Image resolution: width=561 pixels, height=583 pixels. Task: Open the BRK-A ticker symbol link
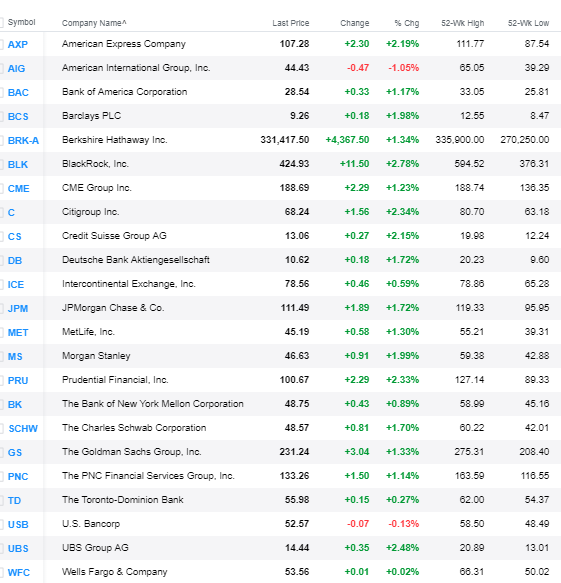coord(23,141)
